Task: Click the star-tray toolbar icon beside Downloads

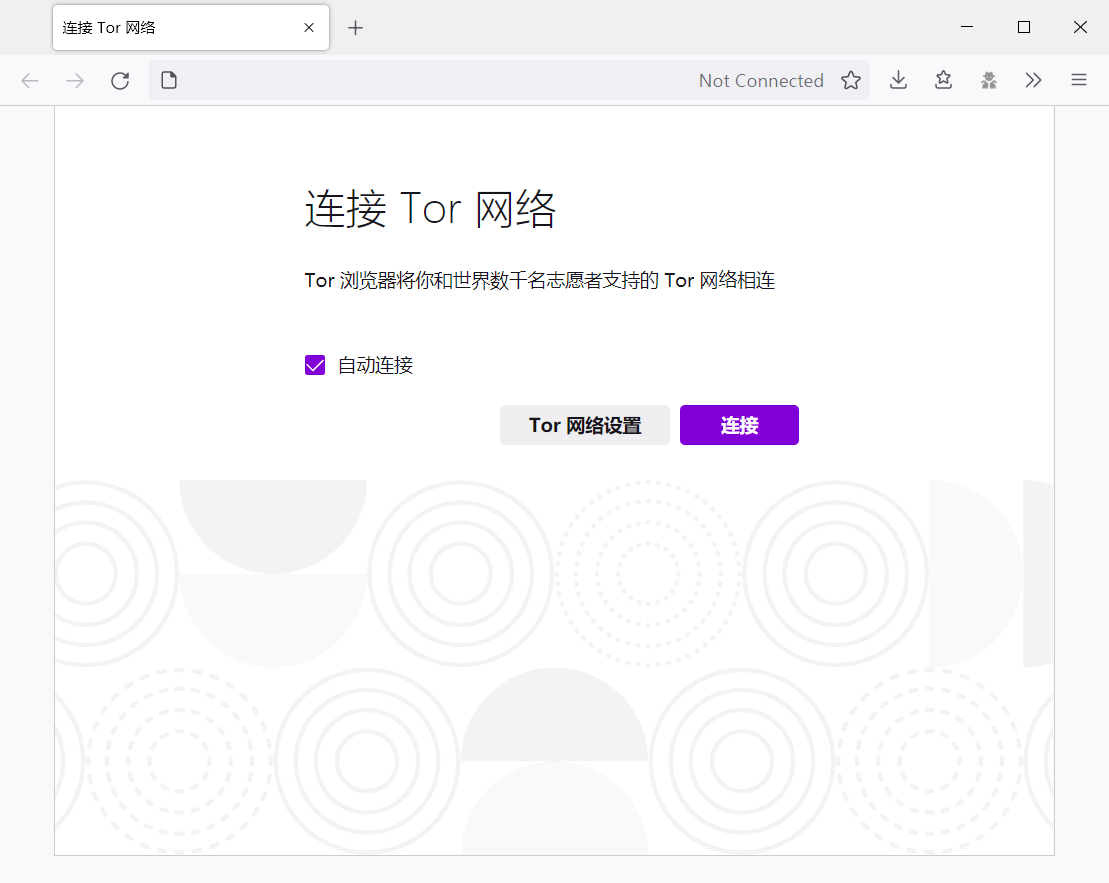Action: pos(943,80)
